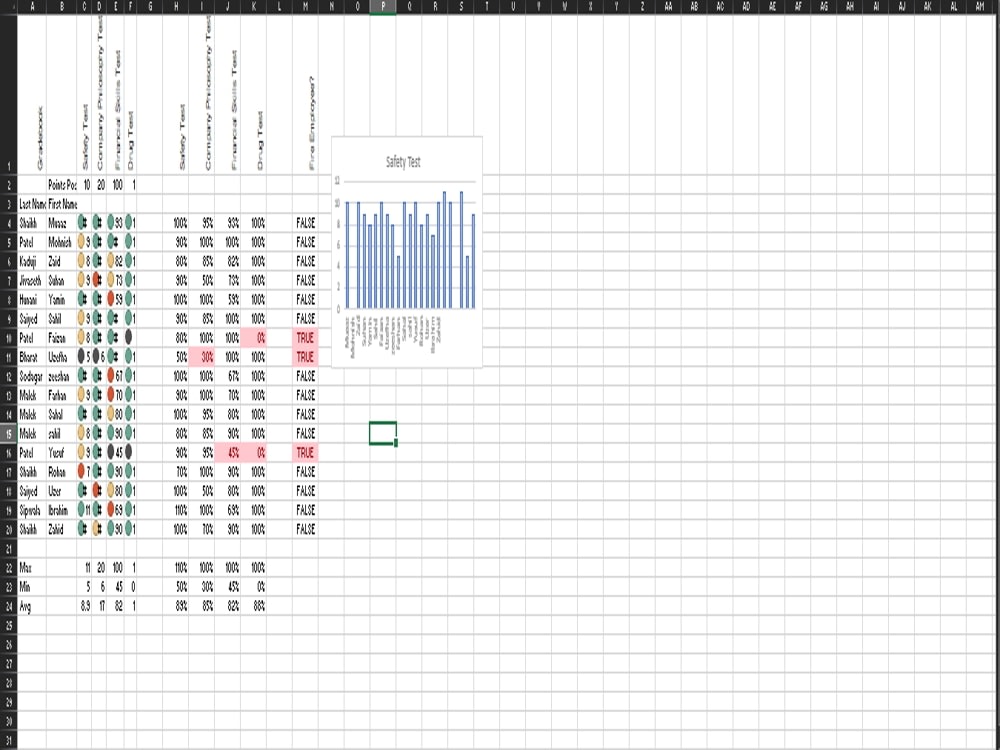Click the TRUE cell in row 16
The height and width of the screenshot is (750, 1000).
(x=305, y=452)
